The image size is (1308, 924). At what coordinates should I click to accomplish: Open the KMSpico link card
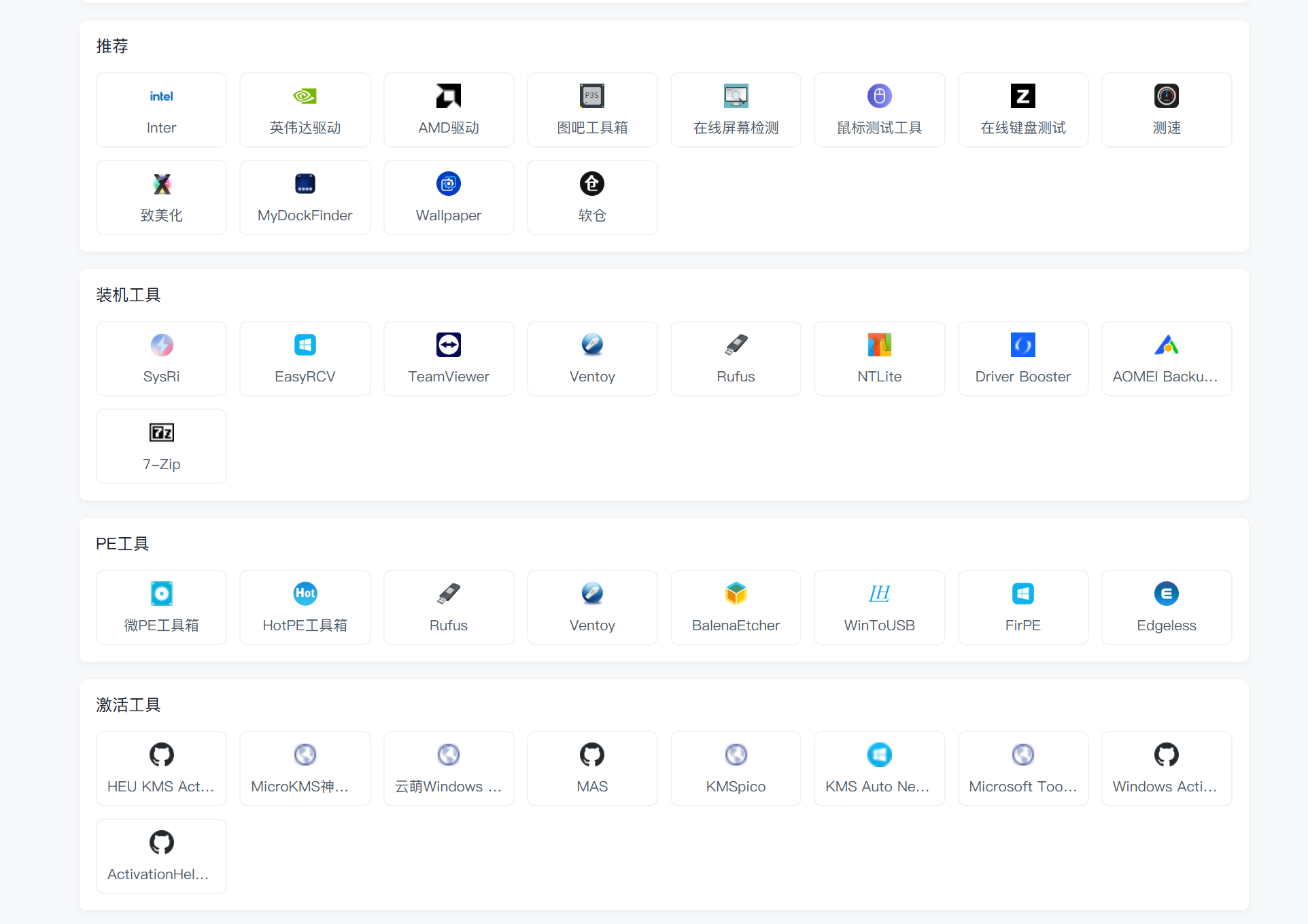click(736, 768)
